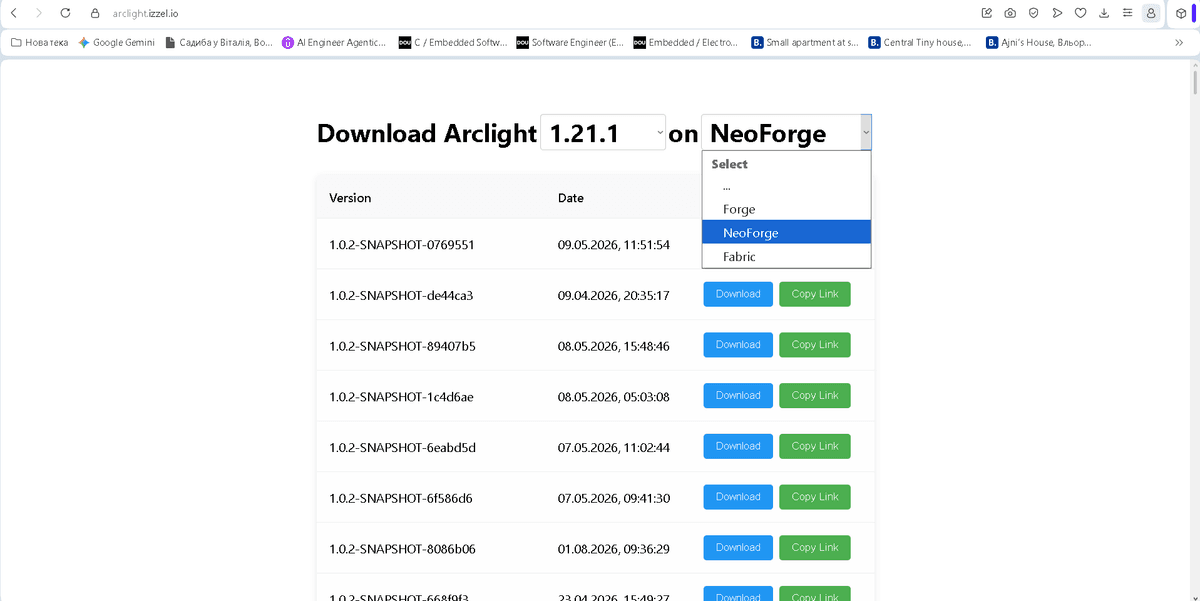Select Forge from the loader list
This screenshot has height=601, width=1200.
786,209
